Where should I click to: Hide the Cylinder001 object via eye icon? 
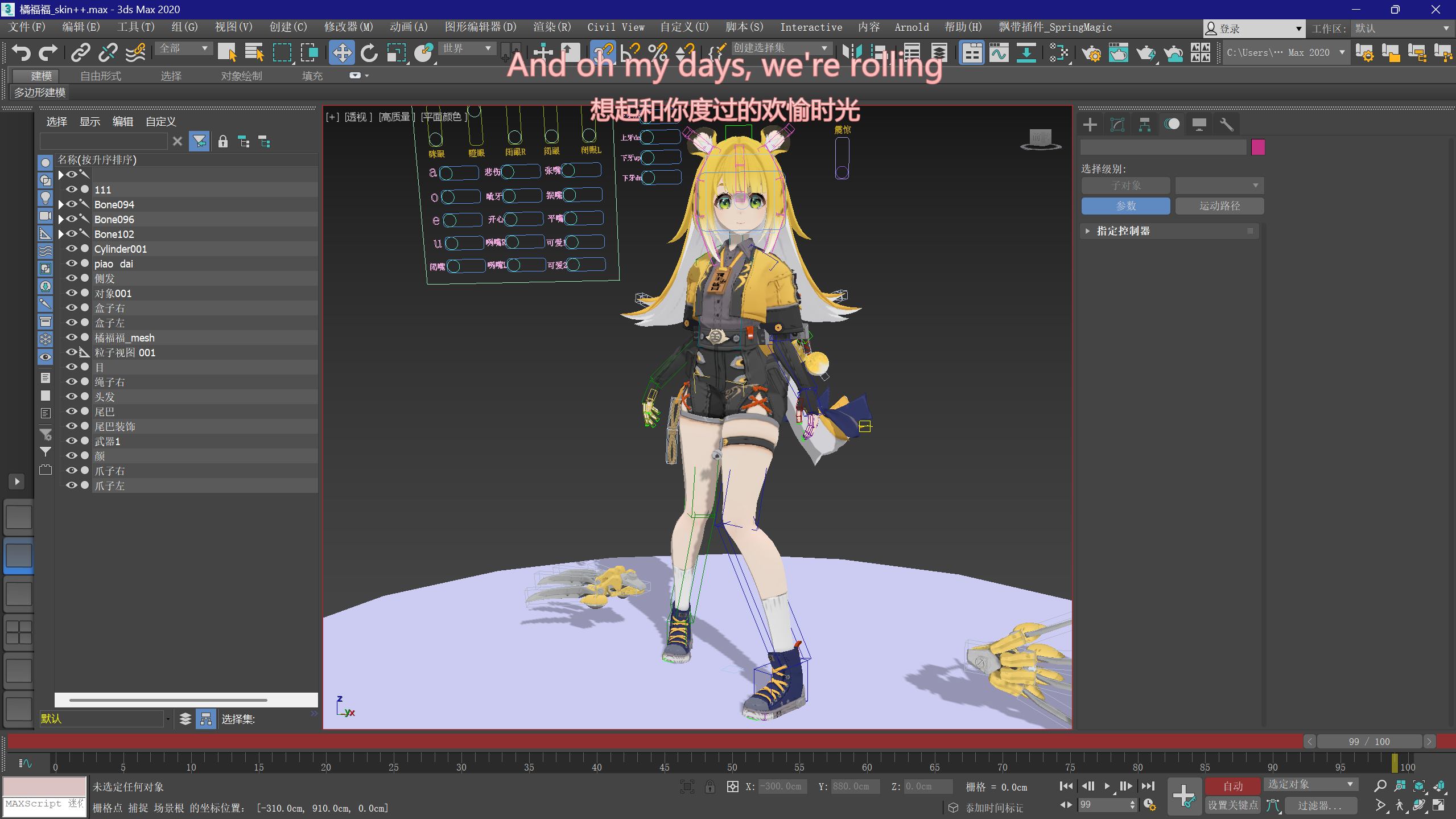click(x=72, y=249)
